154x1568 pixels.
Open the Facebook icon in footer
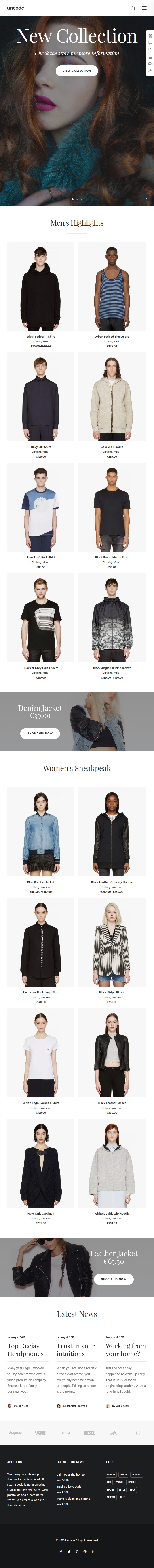(x=61, y=1551)
